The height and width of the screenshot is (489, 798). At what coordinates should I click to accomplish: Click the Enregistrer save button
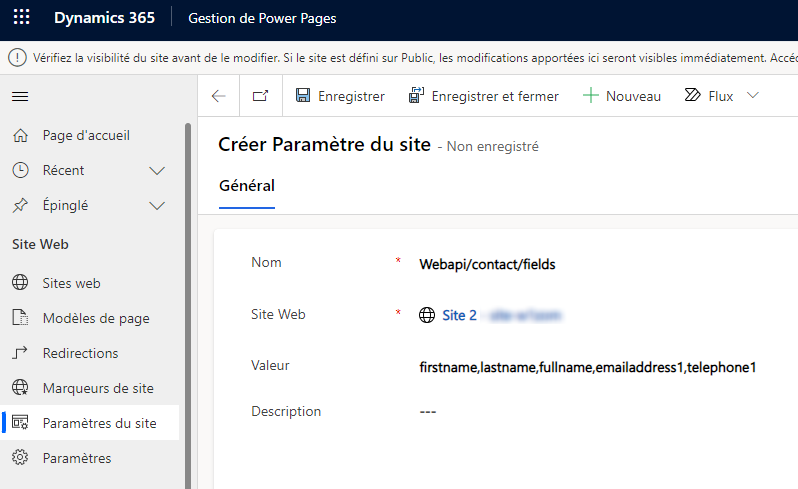(340, 96)
